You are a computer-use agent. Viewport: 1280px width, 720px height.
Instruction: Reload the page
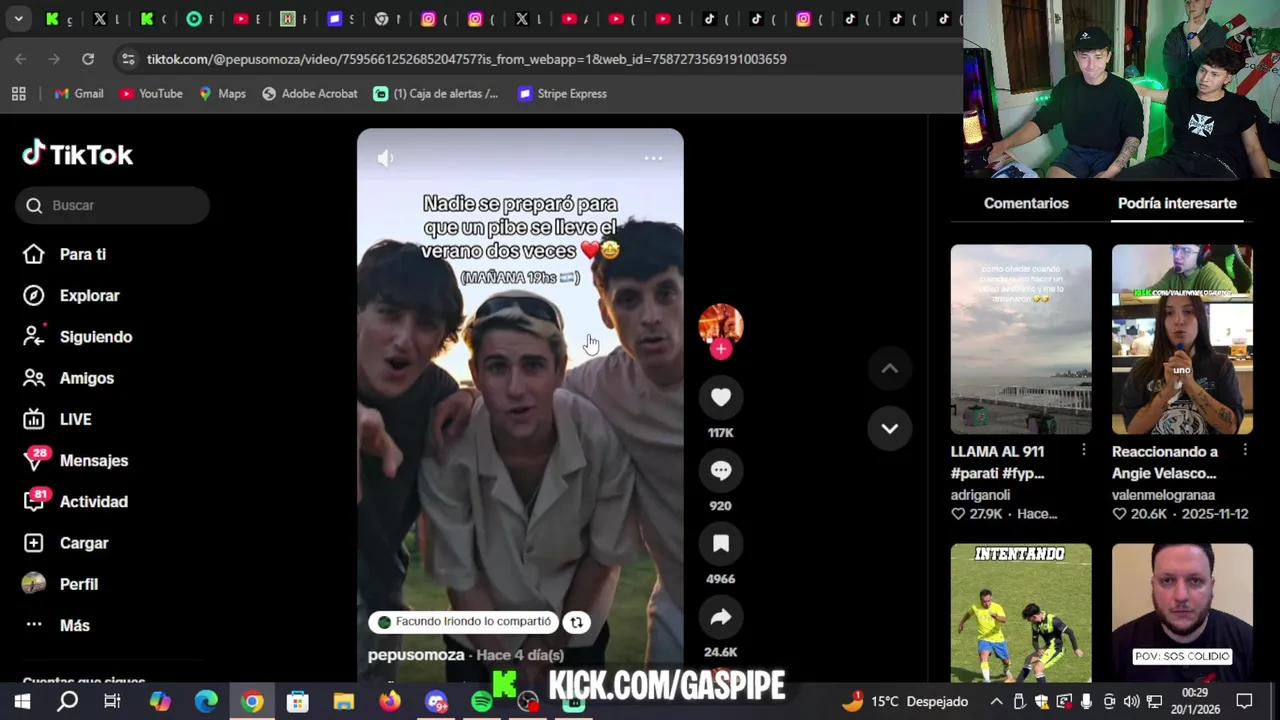[88, 59]
